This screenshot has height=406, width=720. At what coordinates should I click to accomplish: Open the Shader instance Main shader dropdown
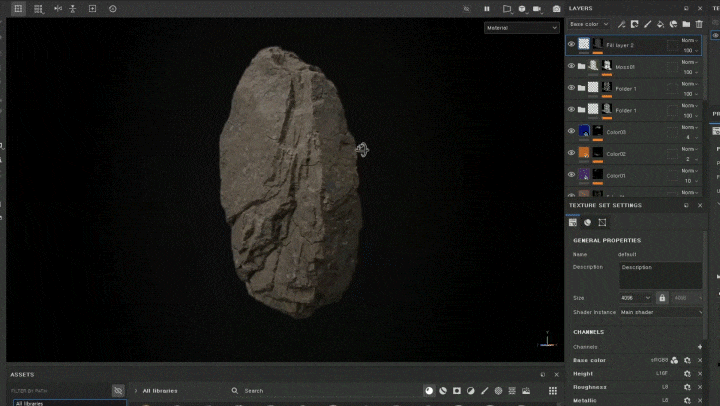[660, 312]
